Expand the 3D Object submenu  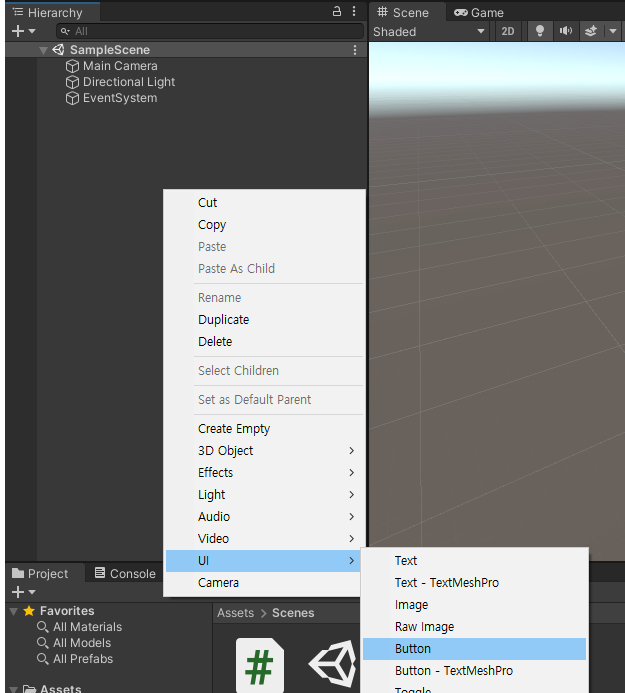pos(264,451)
